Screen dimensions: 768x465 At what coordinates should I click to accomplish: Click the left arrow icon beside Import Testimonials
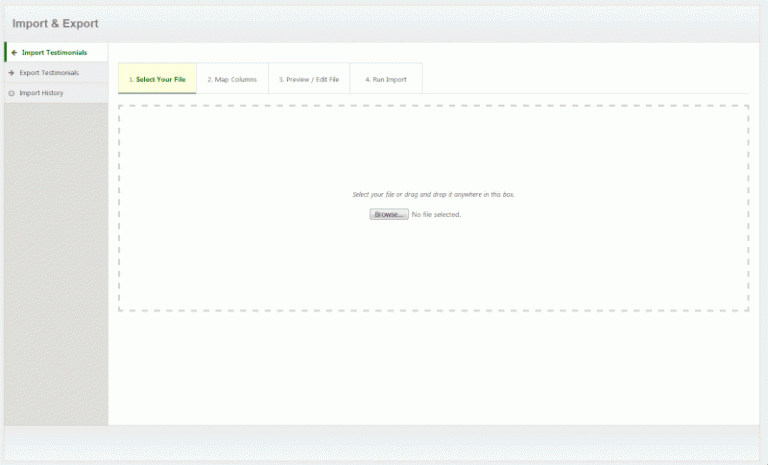[x=13, y=52]
